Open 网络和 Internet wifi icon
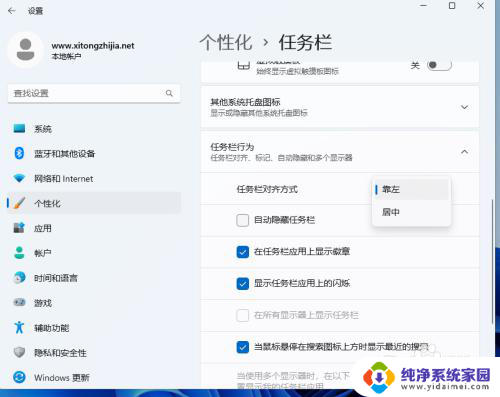The image size is (500, 397). click(19, 178)
